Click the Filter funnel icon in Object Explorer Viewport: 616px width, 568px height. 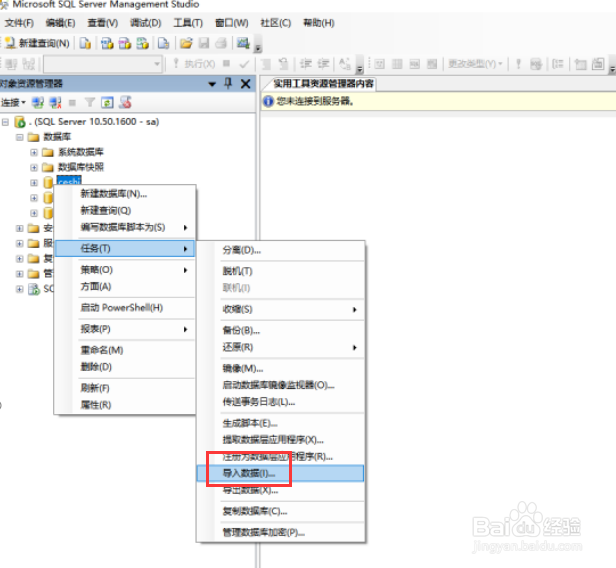click(90, 103)
